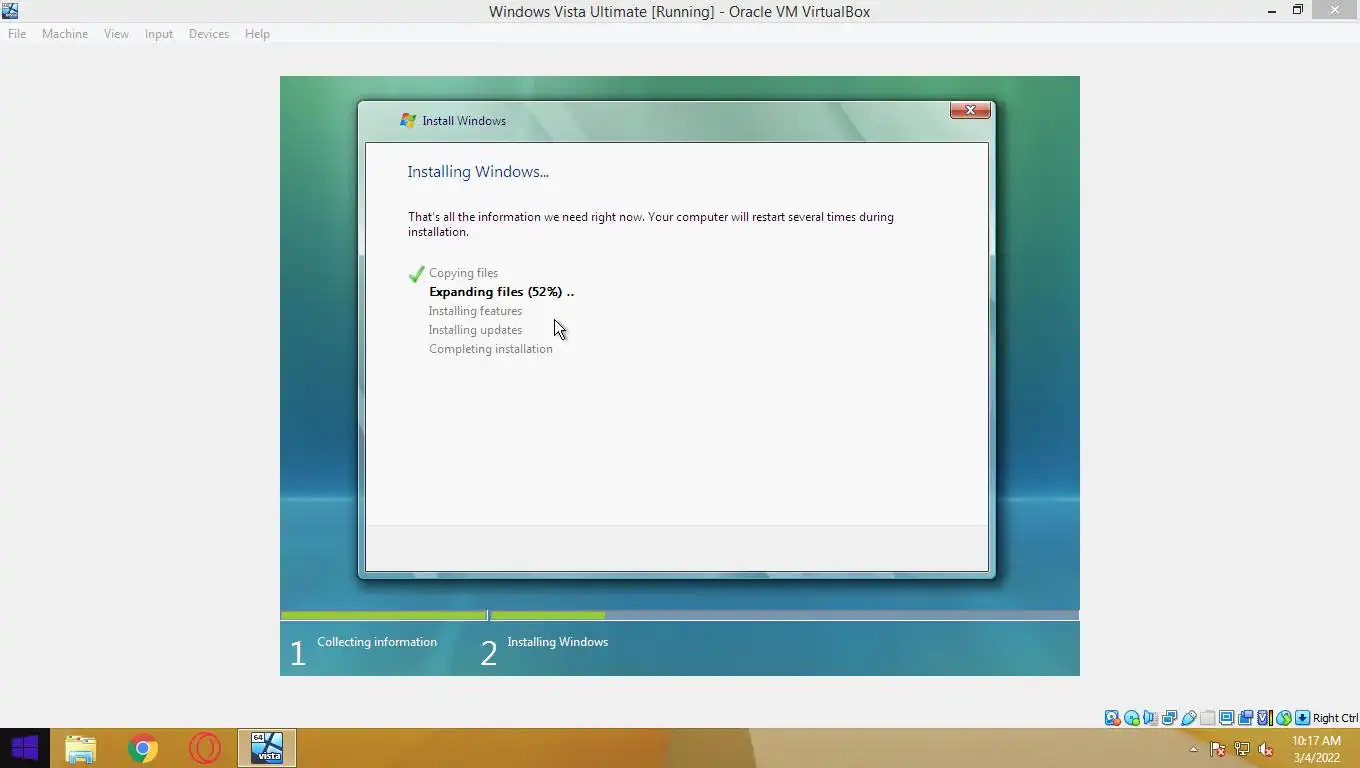Open the audio settings status icon
Viewport: 1360px width, 768px height.
pyautogui.click(x=1151, y=718)
